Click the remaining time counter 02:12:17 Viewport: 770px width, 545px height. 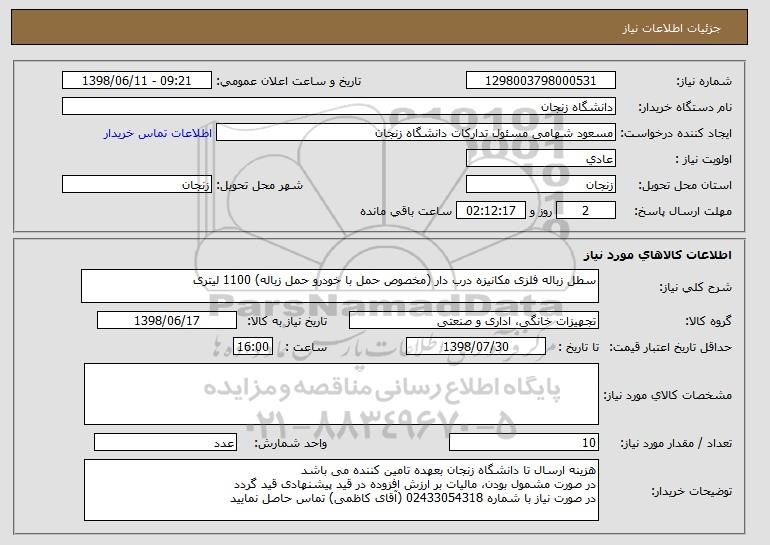pyautogui.click(x=491, y=211)
